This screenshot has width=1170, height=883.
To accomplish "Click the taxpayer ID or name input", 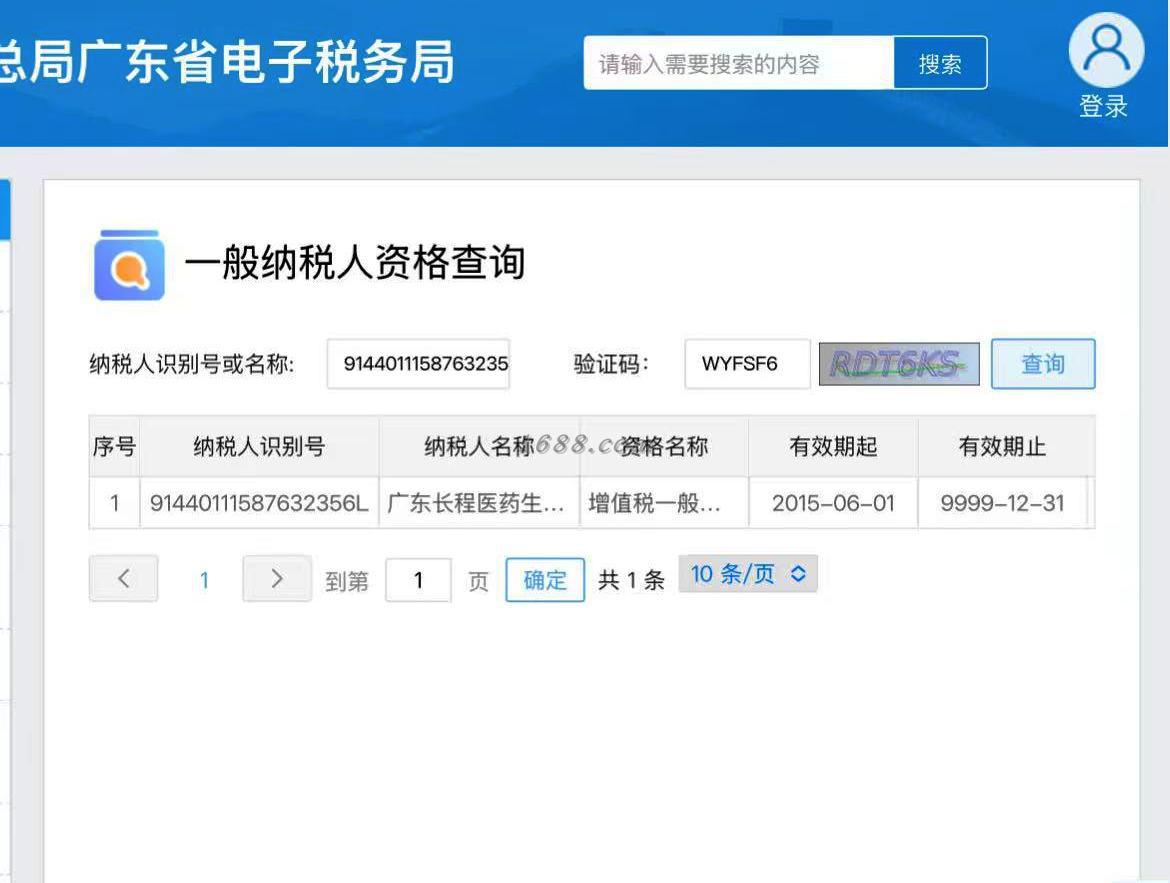I will click(419, 364).
